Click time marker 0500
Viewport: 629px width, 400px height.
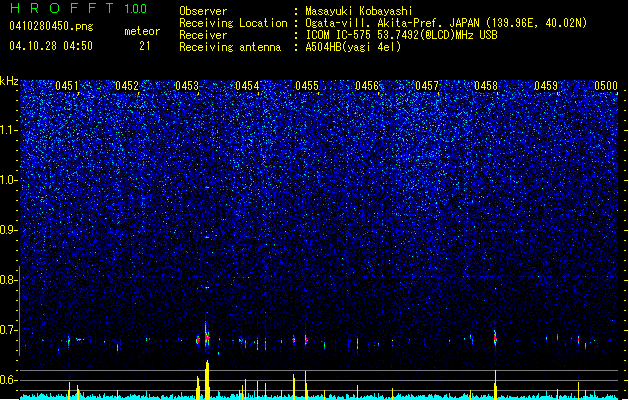[x=606, y=86]
